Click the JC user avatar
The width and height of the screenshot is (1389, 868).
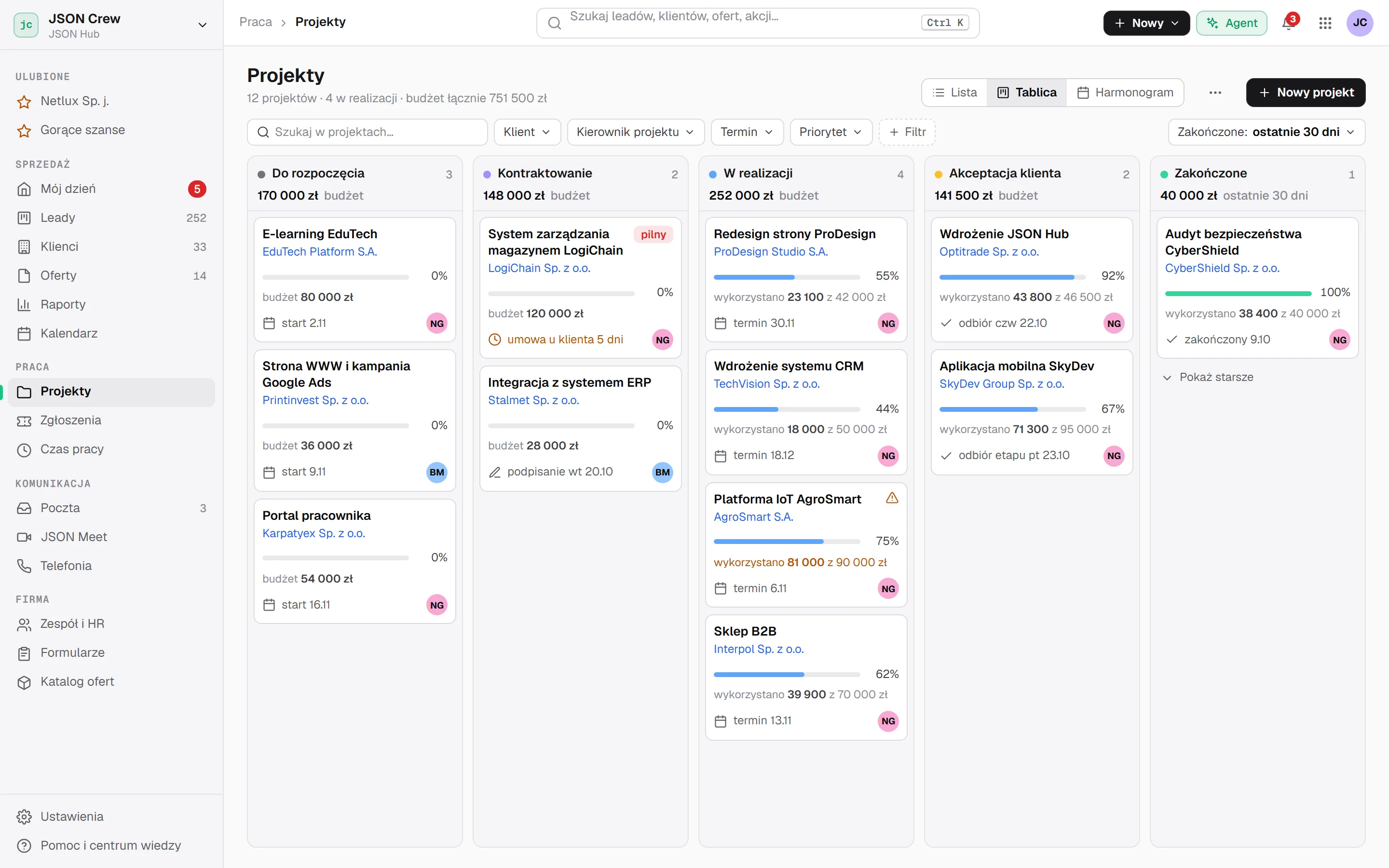click(x=1360, y=23)
